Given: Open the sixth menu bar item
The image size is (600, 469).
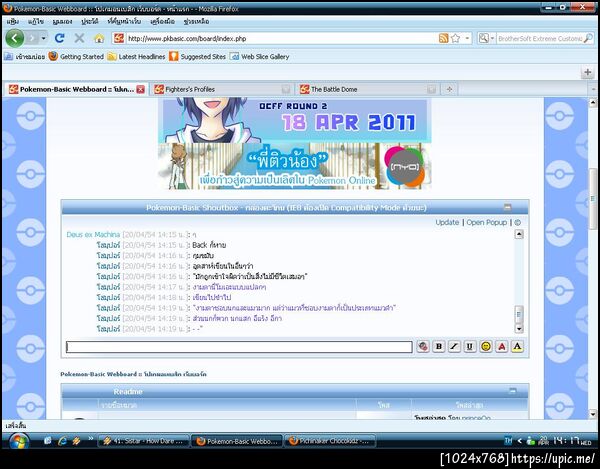Looking at the screenshot, I should click(162, 21).
